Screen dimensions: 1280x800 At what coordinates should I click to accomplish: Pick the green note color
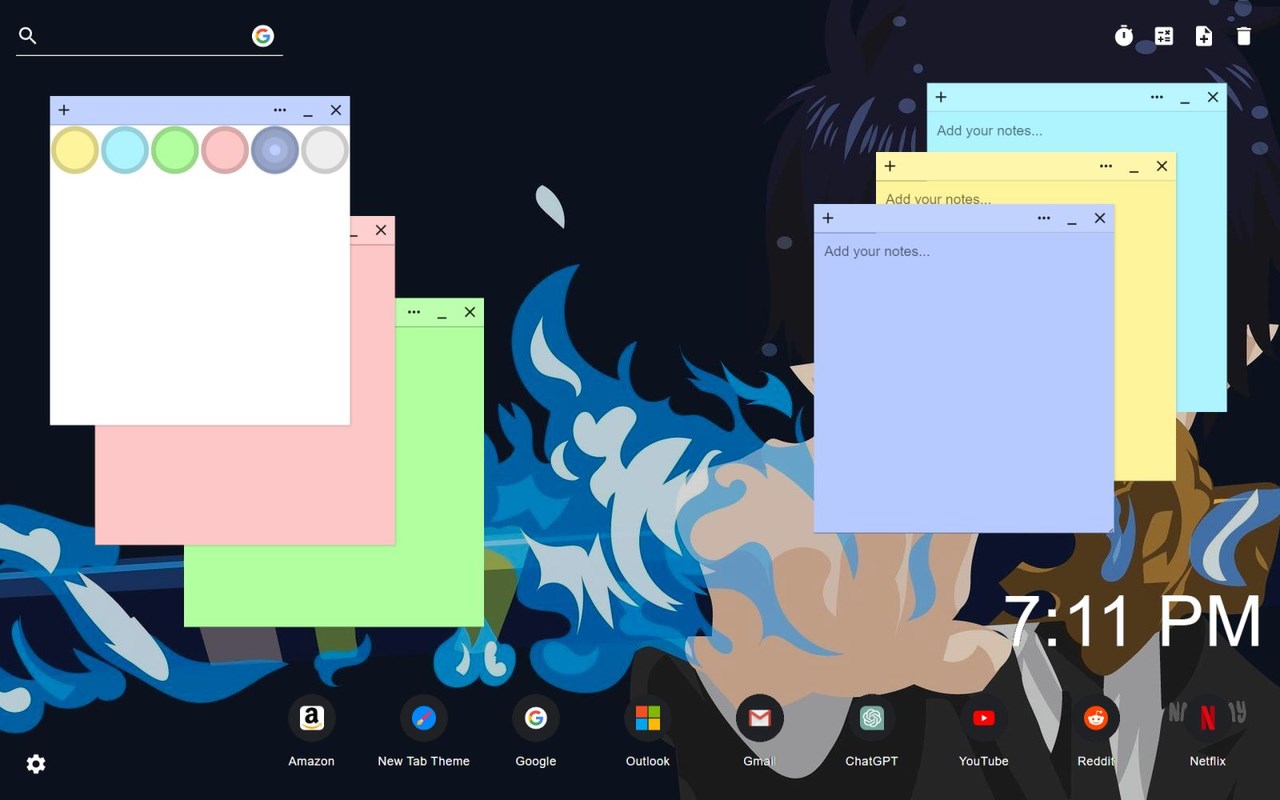coord(175,150)
